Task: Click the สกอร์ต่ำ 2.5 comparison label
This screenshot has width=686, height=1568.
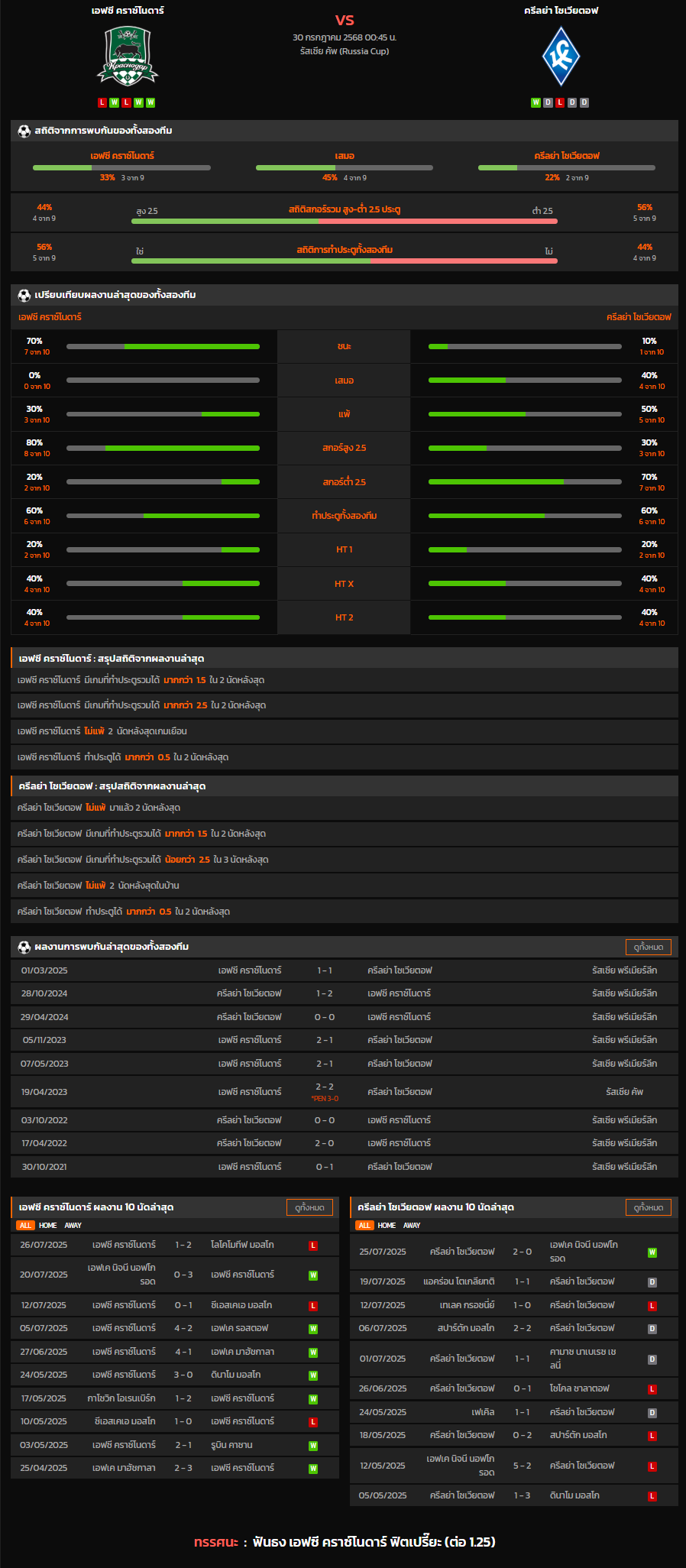Action: pyautogui.click(x=345, y=482)
